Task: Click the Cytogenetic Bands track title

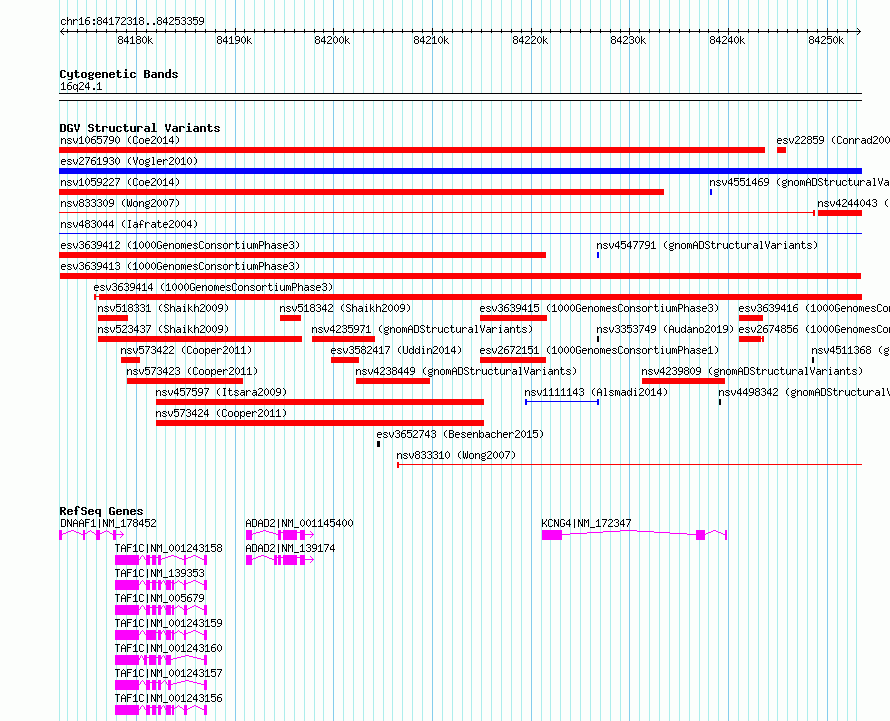Action: click(119, 74)
